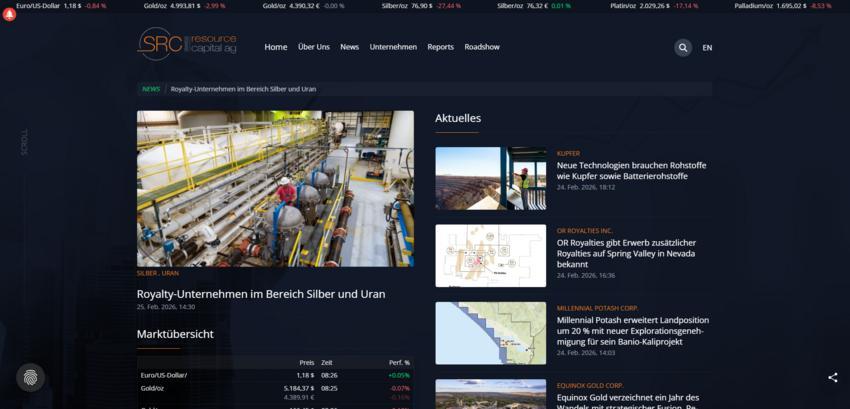Image resolution: width=850 pixels, height=409 pixels.
Task: Open OR Royalties Spring Valley article link
Action: click(626, 253)
